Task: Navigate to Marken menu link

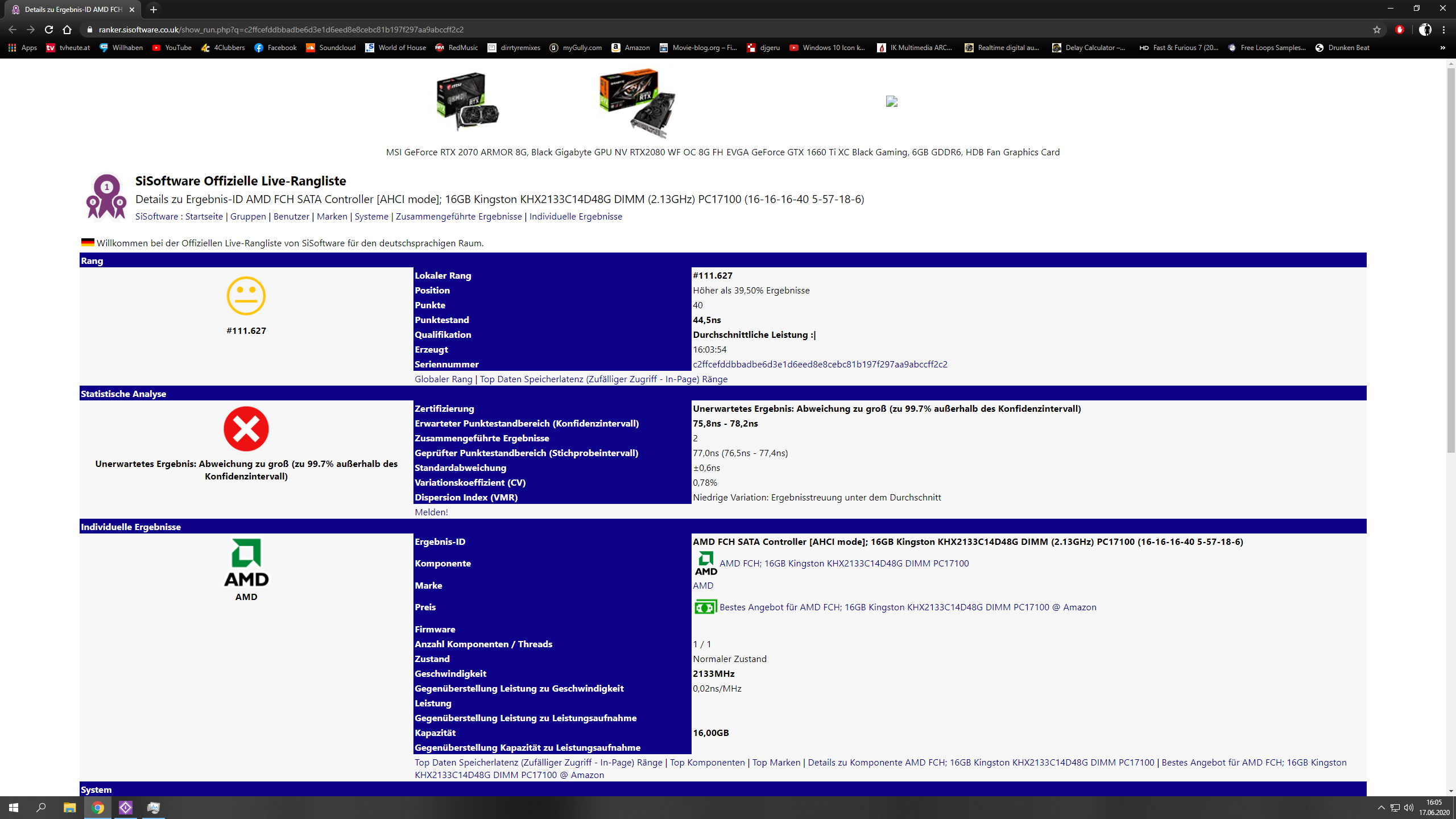Action: pos(332,217)
